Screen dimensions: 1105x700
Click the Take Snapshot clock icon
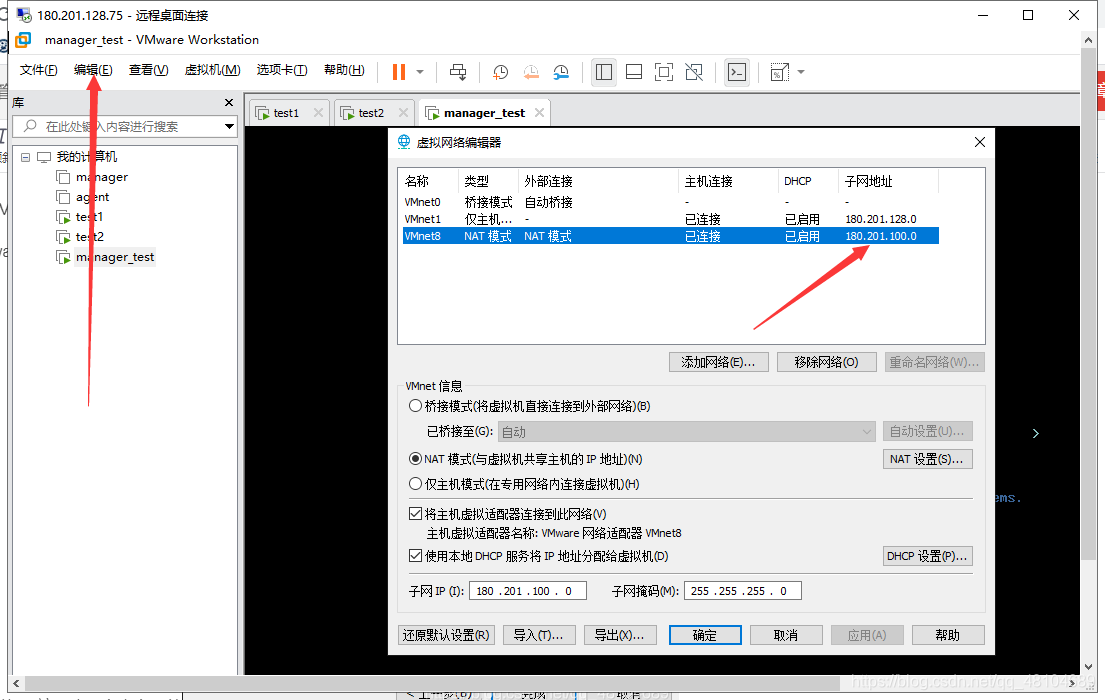(x=500, y=72)
